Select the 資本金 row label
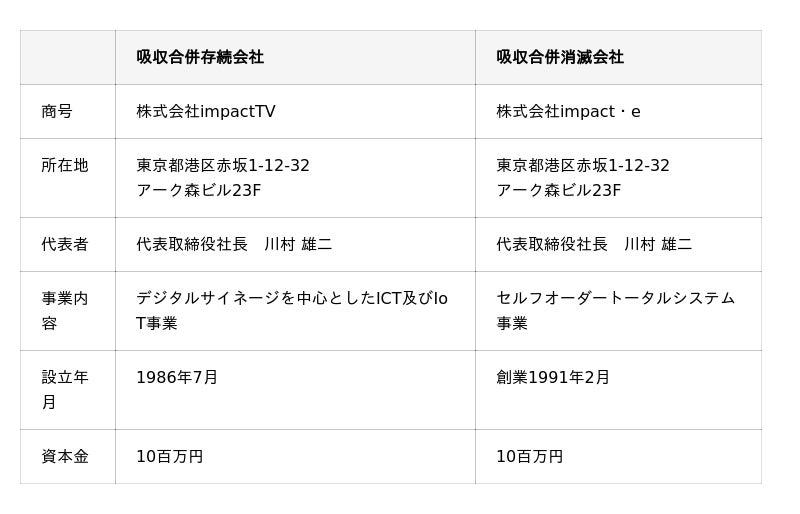Screen dimensions: 800x514 point(65,456)
